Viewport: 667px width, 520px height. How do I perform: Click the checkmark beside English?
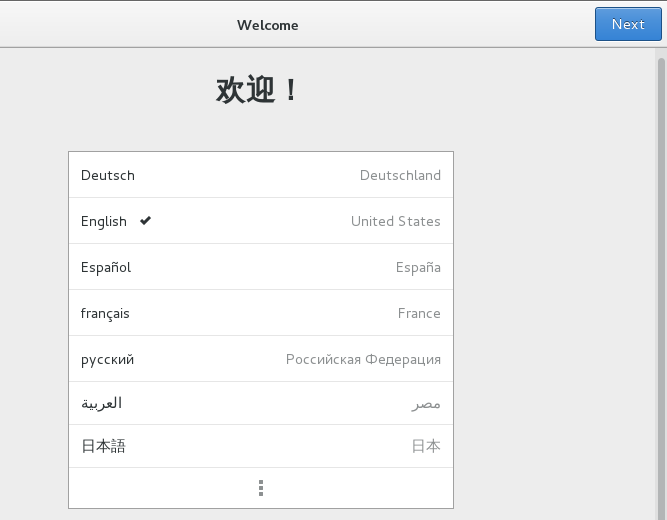146,221
